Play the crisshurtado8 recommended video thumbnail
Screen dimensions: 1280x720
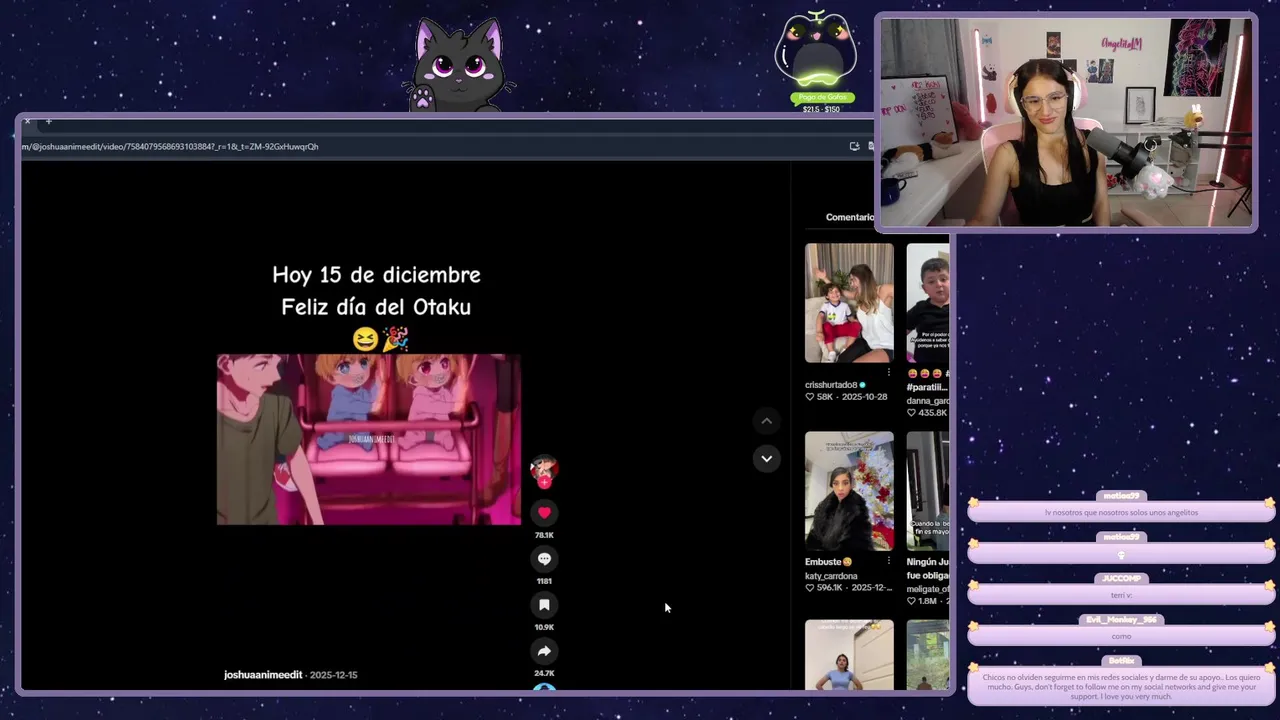849,303
